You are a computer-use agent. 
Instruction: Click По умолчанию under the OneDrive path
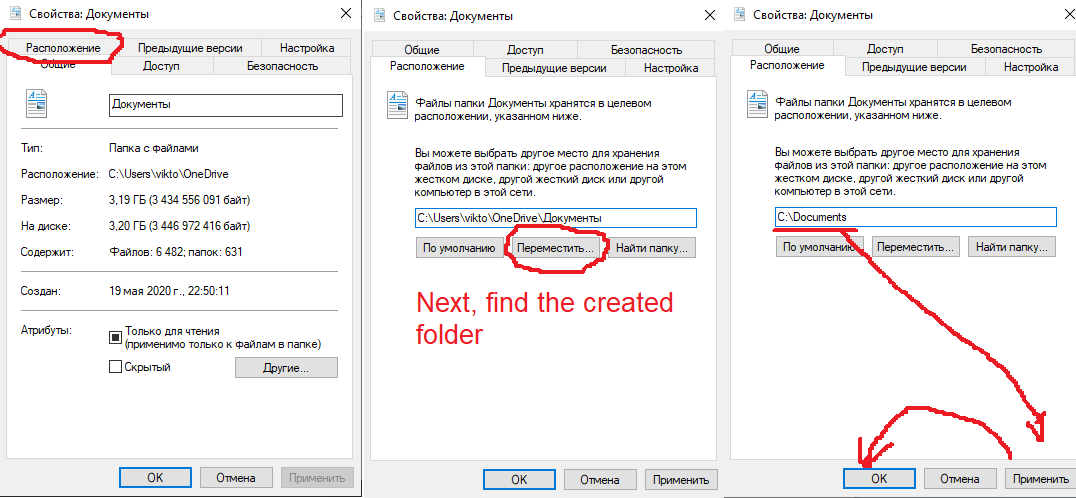tap(458, 248)
